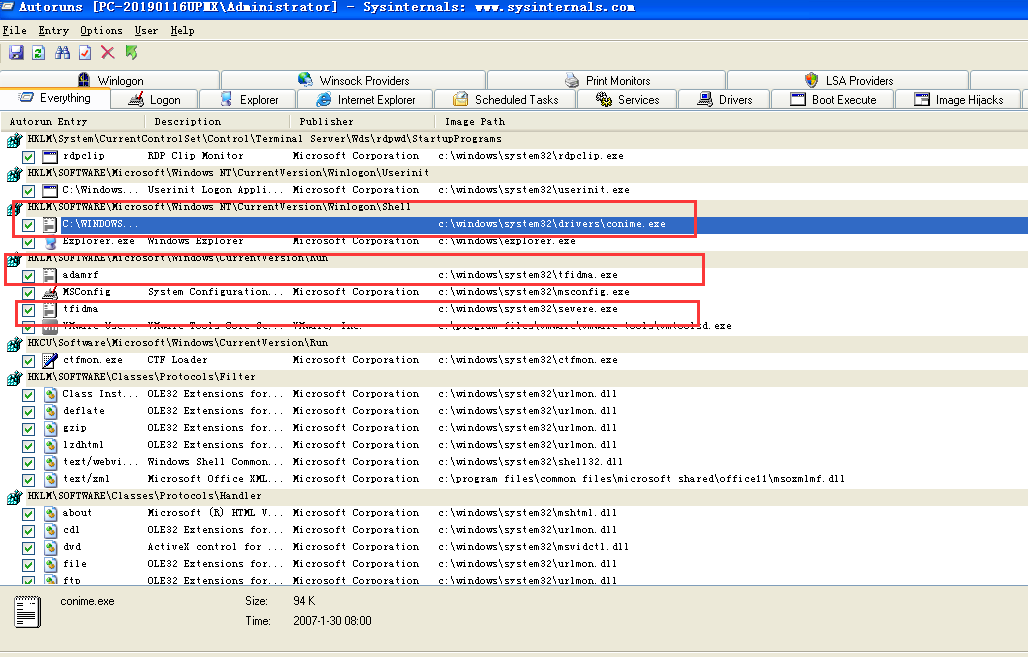Click the Save toolbar icon
Image resolution: width=1028 pixels, height=657 pixels.
pyautogui.click(x=16, y=52)
